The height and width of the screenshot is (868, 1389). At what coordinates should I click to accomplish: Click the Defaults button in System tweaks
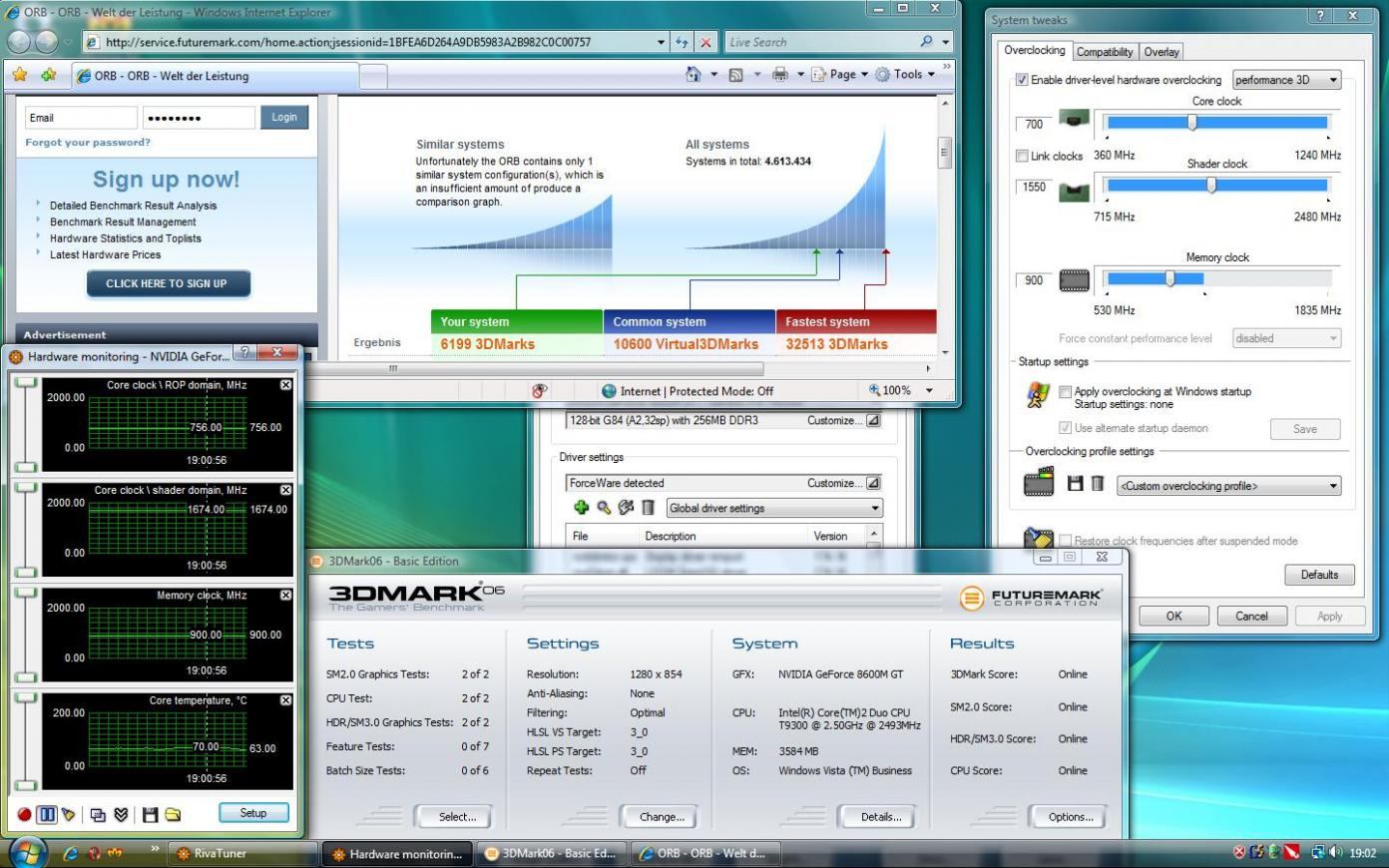(1319, 575)
